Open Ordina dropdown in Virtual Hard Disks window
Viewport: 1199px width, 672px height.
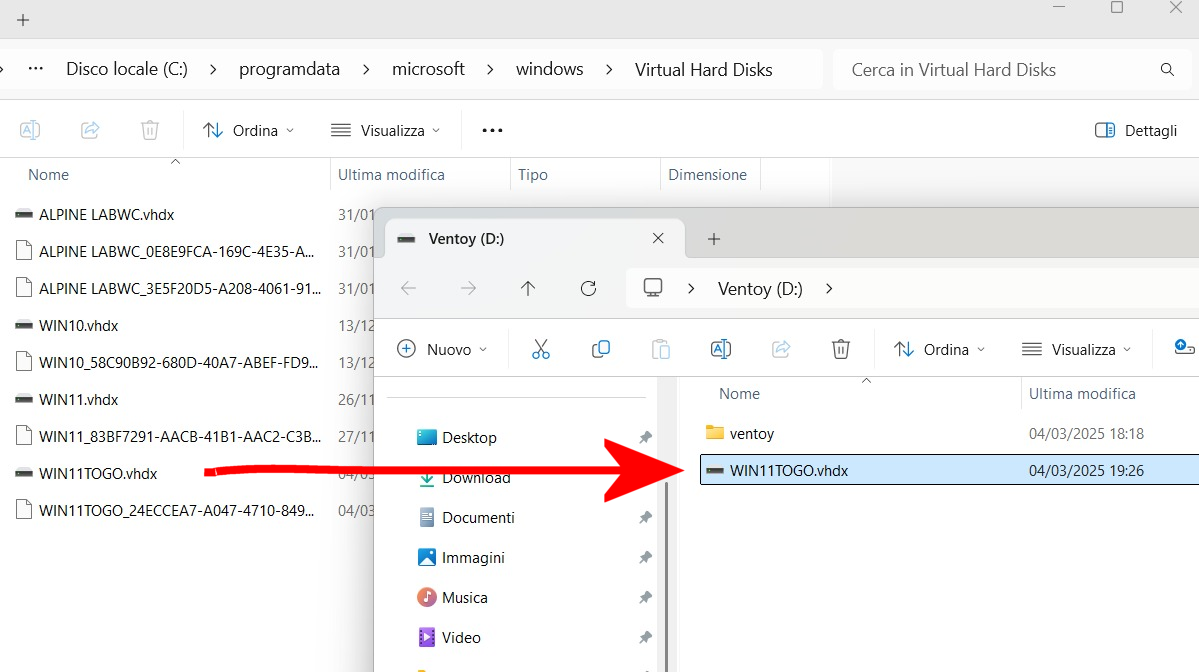[x=249, y=131]
